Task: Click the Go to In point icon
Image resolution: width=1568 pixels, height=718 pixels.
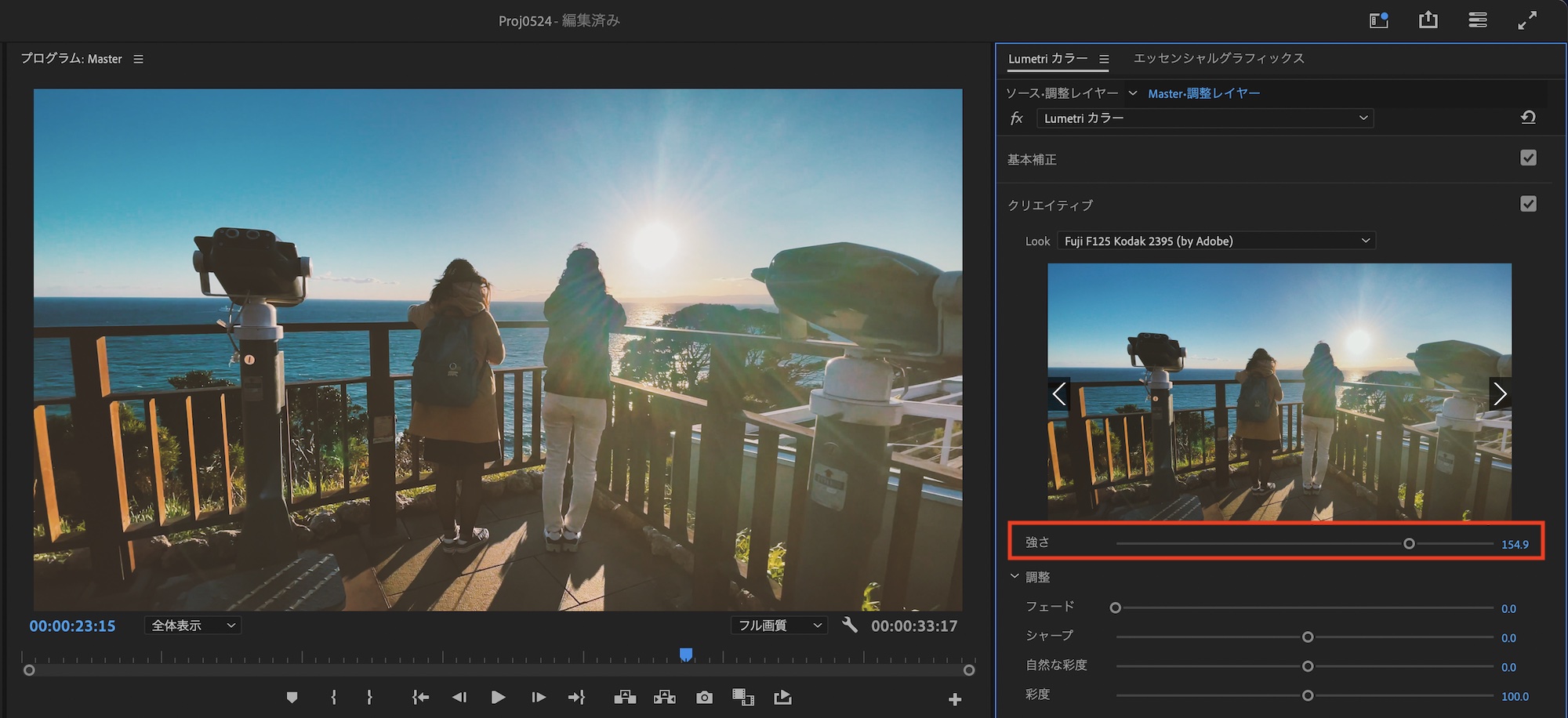Action: pyautogui.click(x=420, y=697)
